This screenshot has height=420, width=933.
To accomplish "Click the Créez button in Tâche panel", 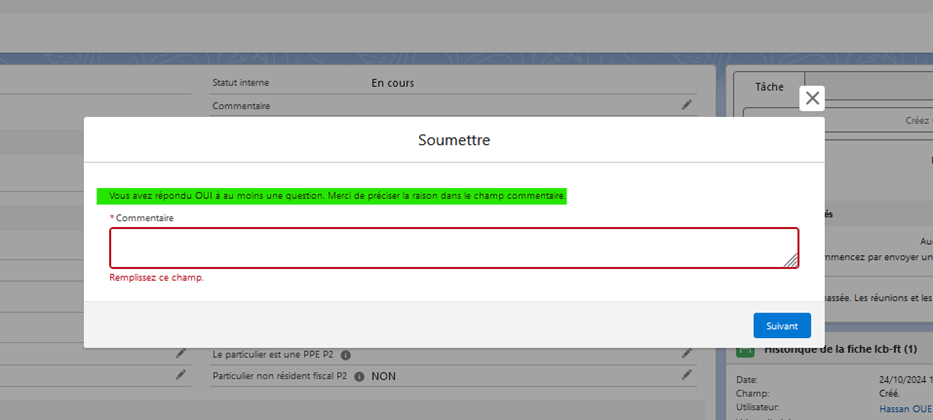I will tap(917, 120).
